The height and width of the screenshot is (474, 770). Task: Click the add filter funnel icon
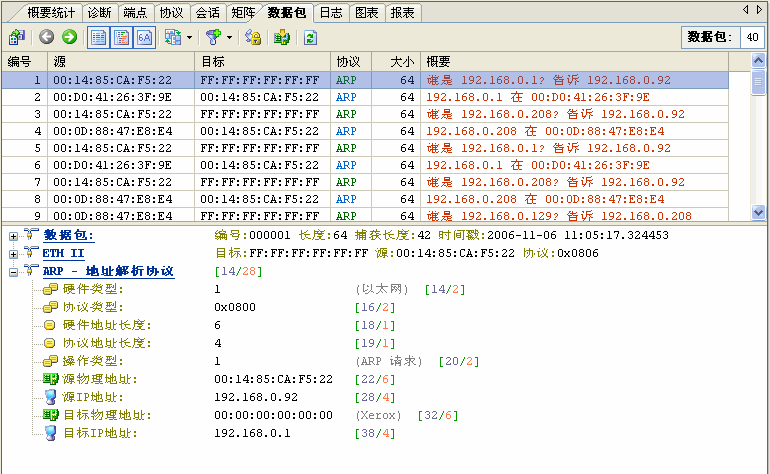coord(214,37)
